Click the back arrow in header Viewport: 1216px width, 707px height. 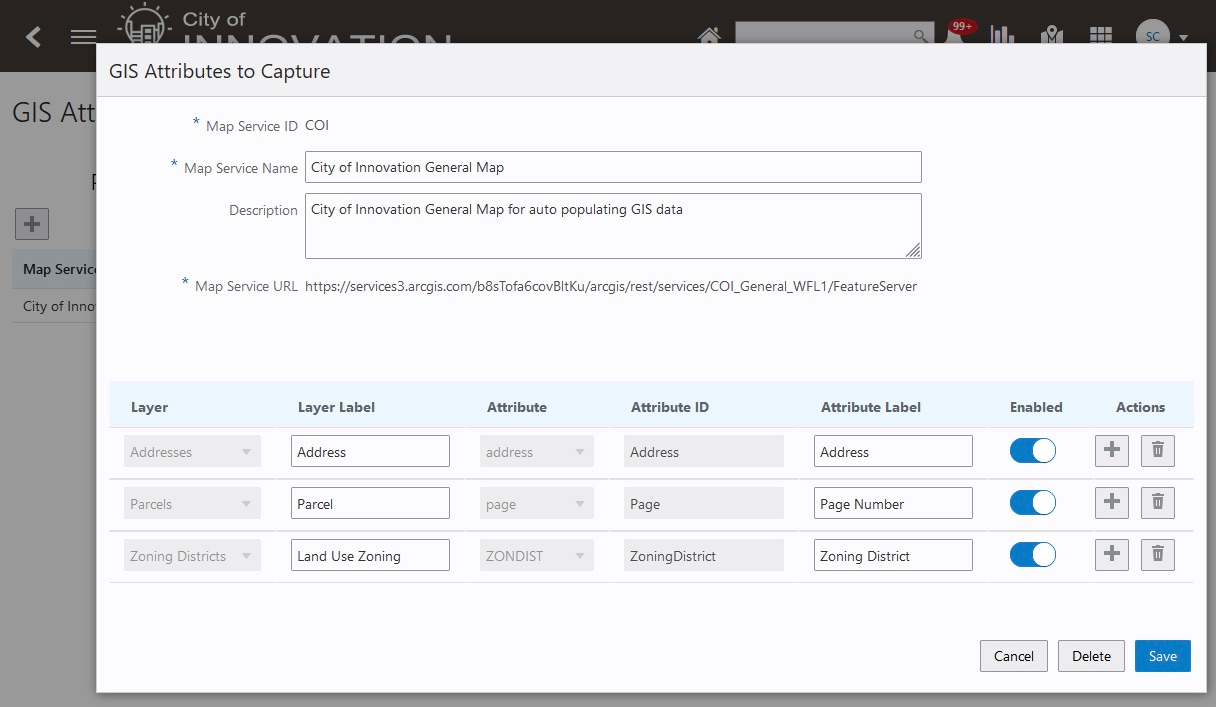pos(34,37)
